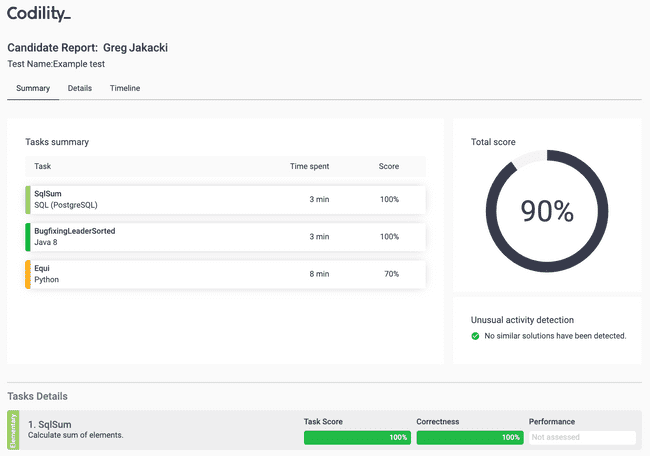Click the Correctness 100% progress bar

click(470, 437)
